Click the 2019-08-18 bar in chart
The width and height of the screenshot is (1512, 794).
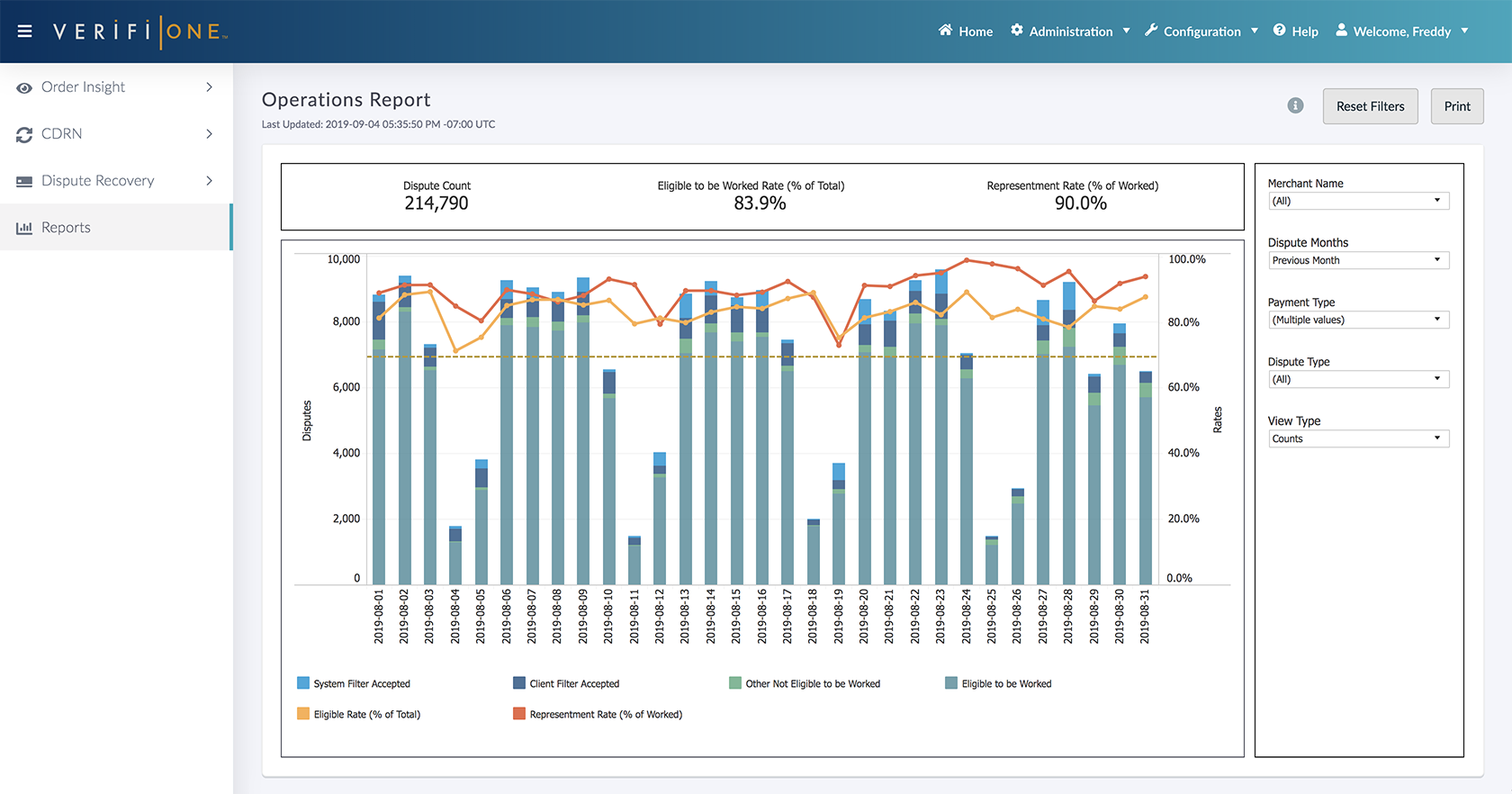click(814, 552)
